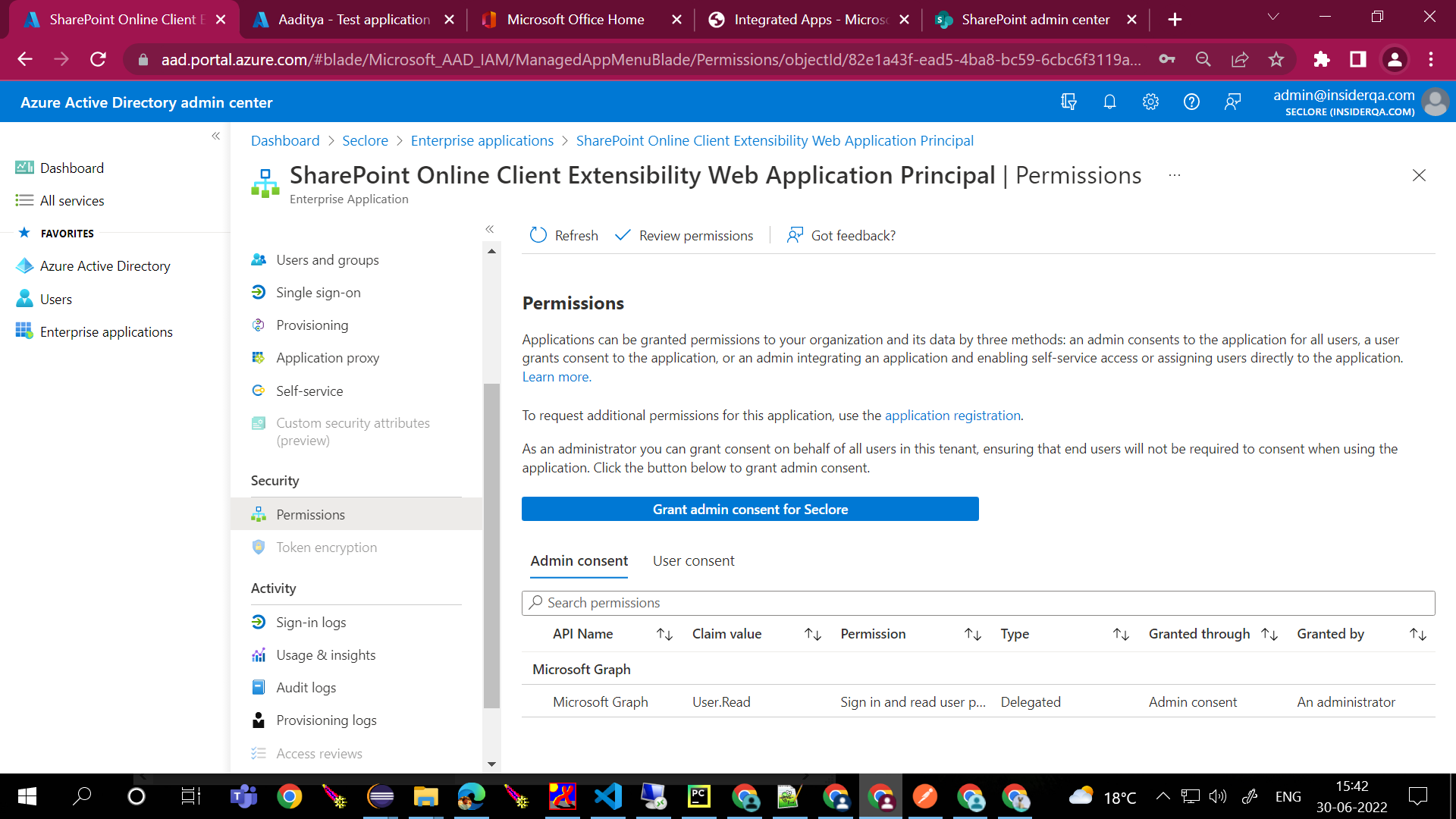Open Token encryption settings

[326, 547]
